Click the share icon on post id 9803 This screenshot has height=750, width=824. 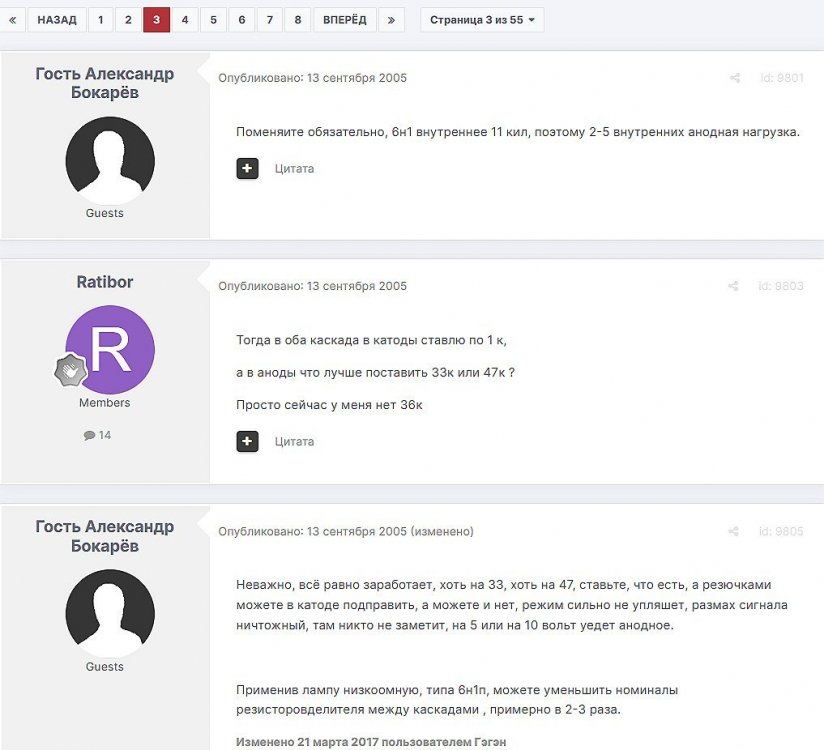pos(734,286)
